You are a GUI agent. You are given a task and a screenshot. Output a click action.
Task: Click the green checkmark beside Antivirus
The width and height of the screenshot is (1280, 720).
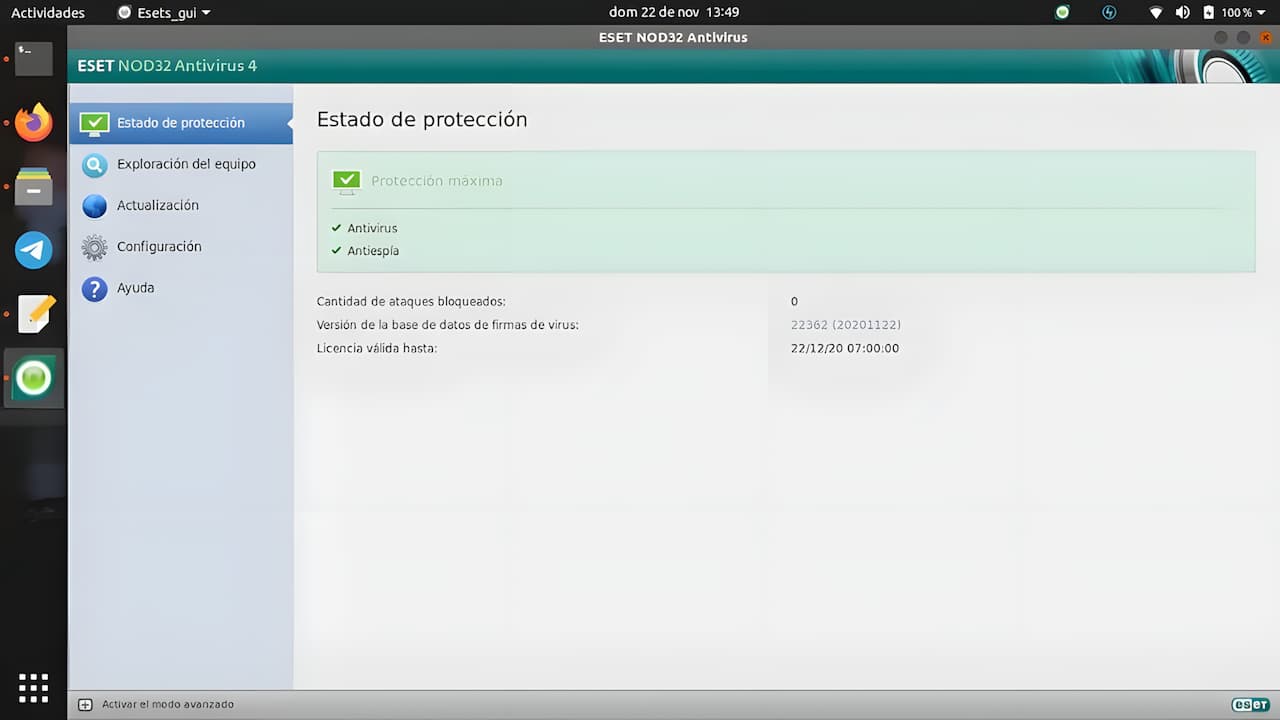coord(336,228)
